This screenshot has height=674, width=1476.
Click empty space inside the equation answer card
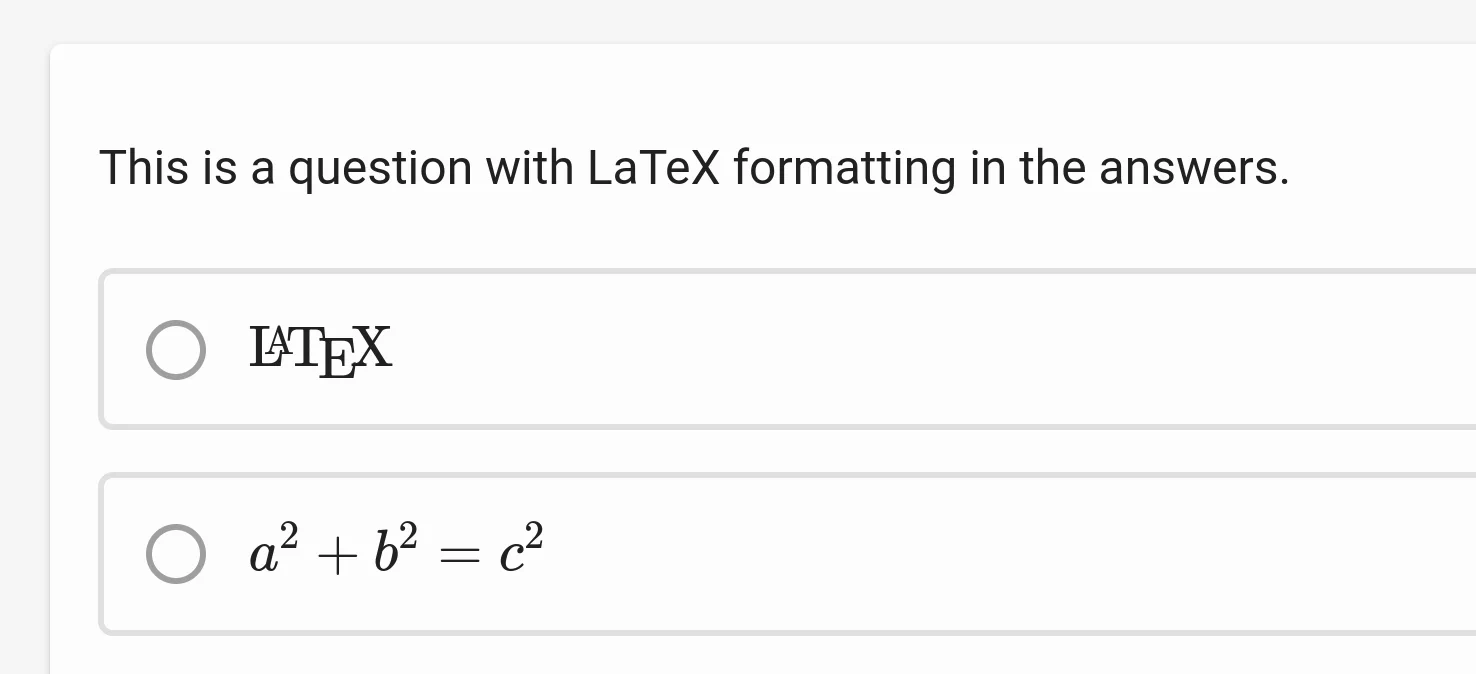click(900, 553)
